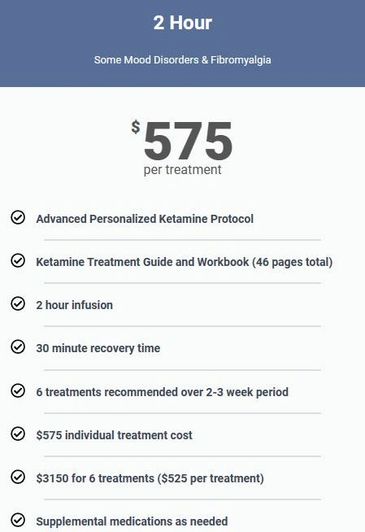Click 6 treatments recommended over 2-3 week text
Viewport: 365px width, 532px height.
pos(162,392)
